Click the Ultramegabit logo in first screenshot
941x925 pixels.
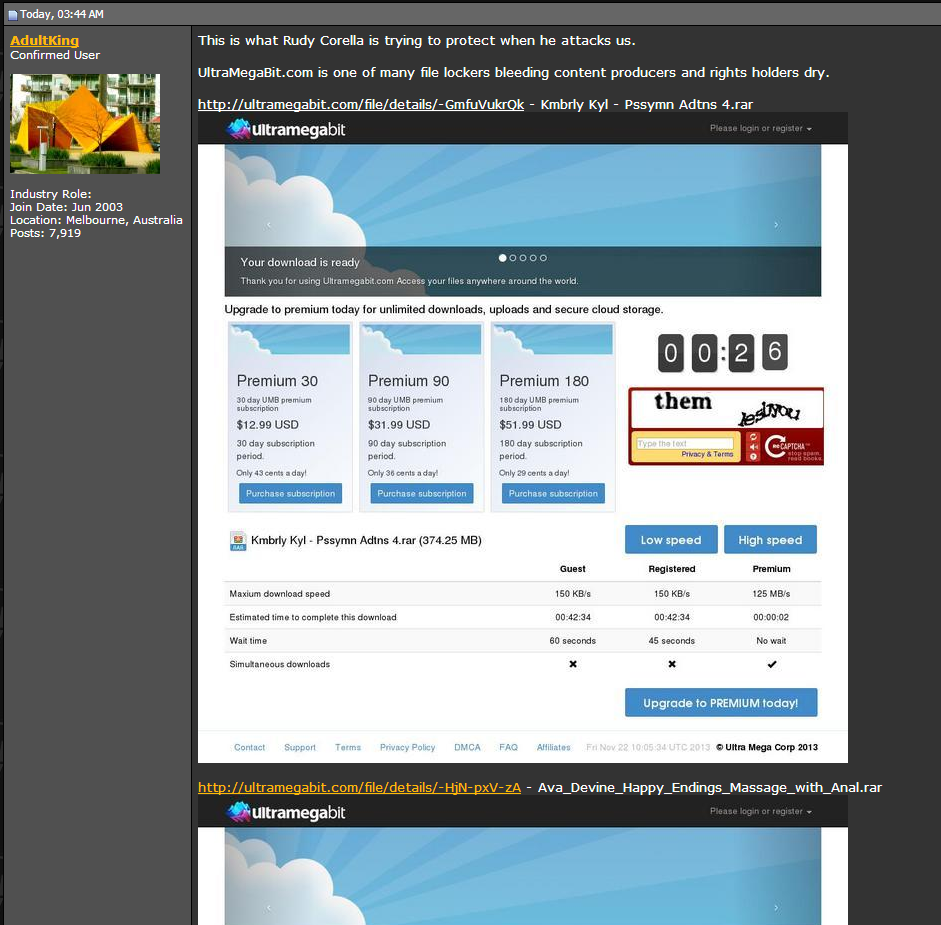point(286,129)
